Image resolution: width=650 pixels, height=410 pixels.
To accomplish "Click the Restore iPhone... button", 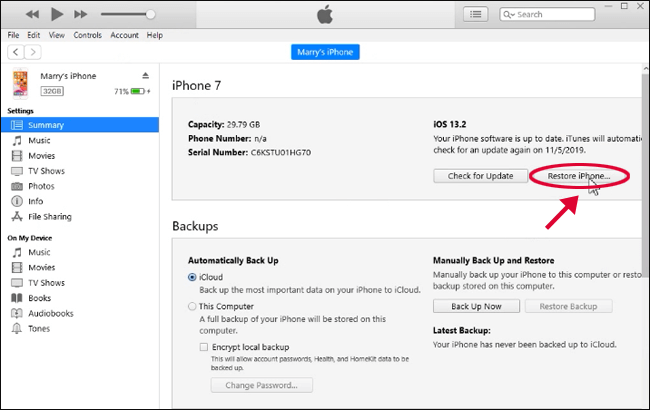I will tap(579, 176).
